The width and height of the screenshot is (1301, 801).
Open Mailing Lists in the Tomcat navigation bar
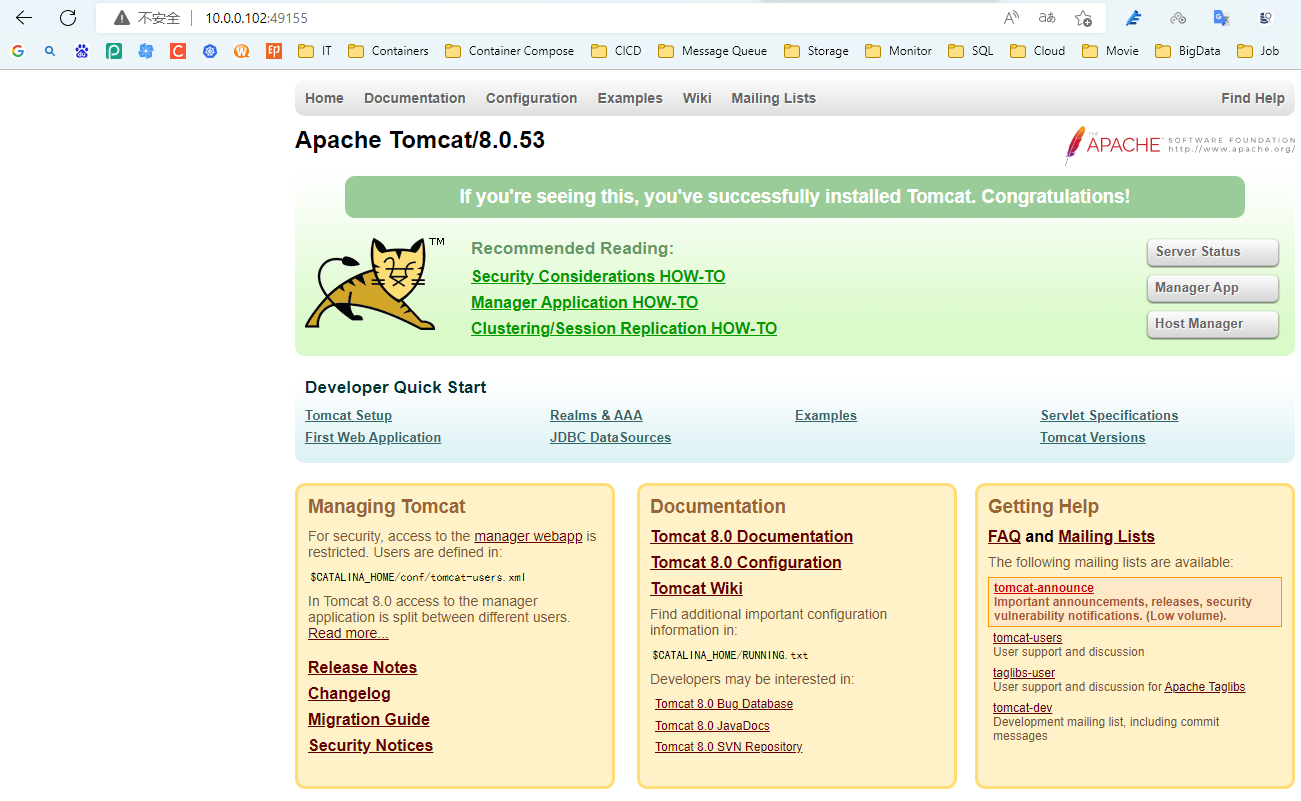click(773, 98)
